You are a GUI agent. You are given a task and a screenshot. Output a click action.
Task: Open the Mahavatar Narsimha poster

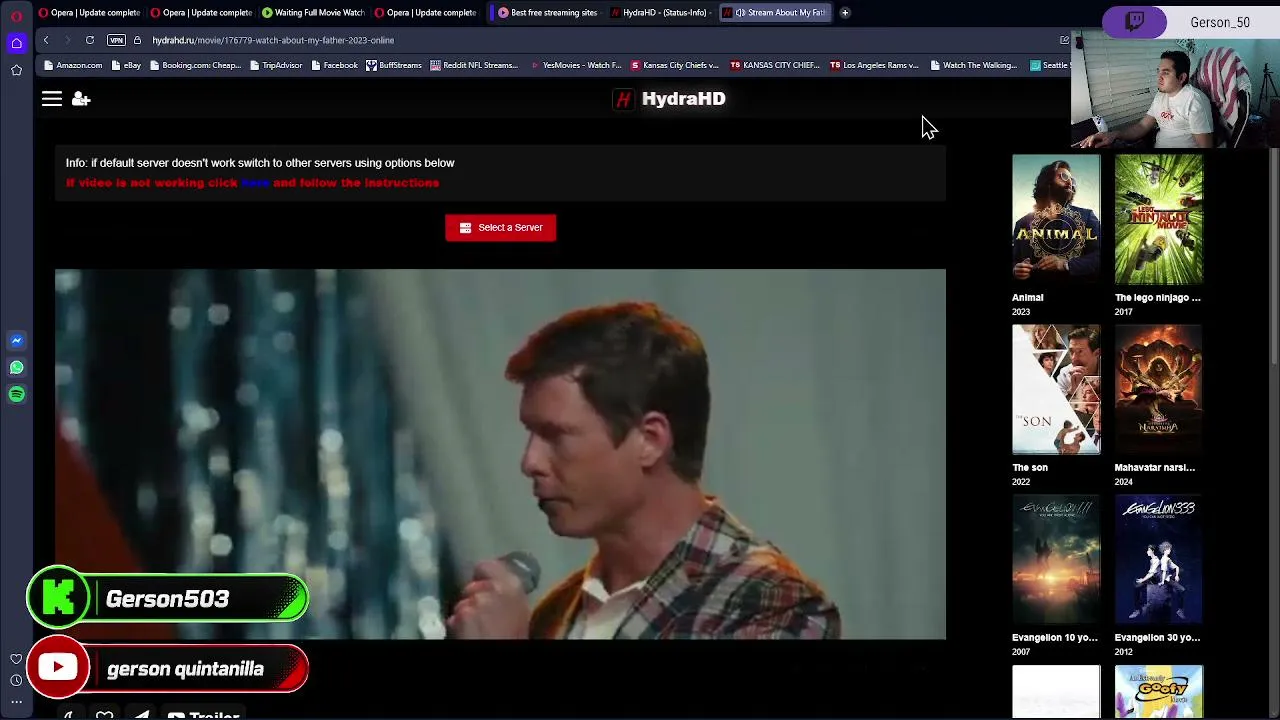tap(1159, 389)
